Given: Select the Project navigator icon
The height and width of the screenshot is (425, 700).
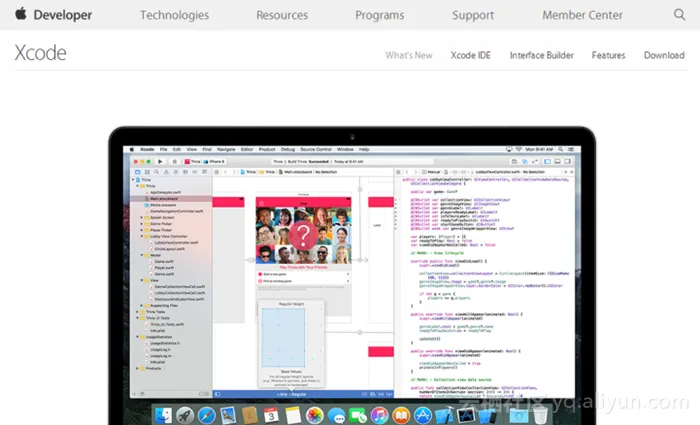Looking at the screenshot, I should coord(138,172).
